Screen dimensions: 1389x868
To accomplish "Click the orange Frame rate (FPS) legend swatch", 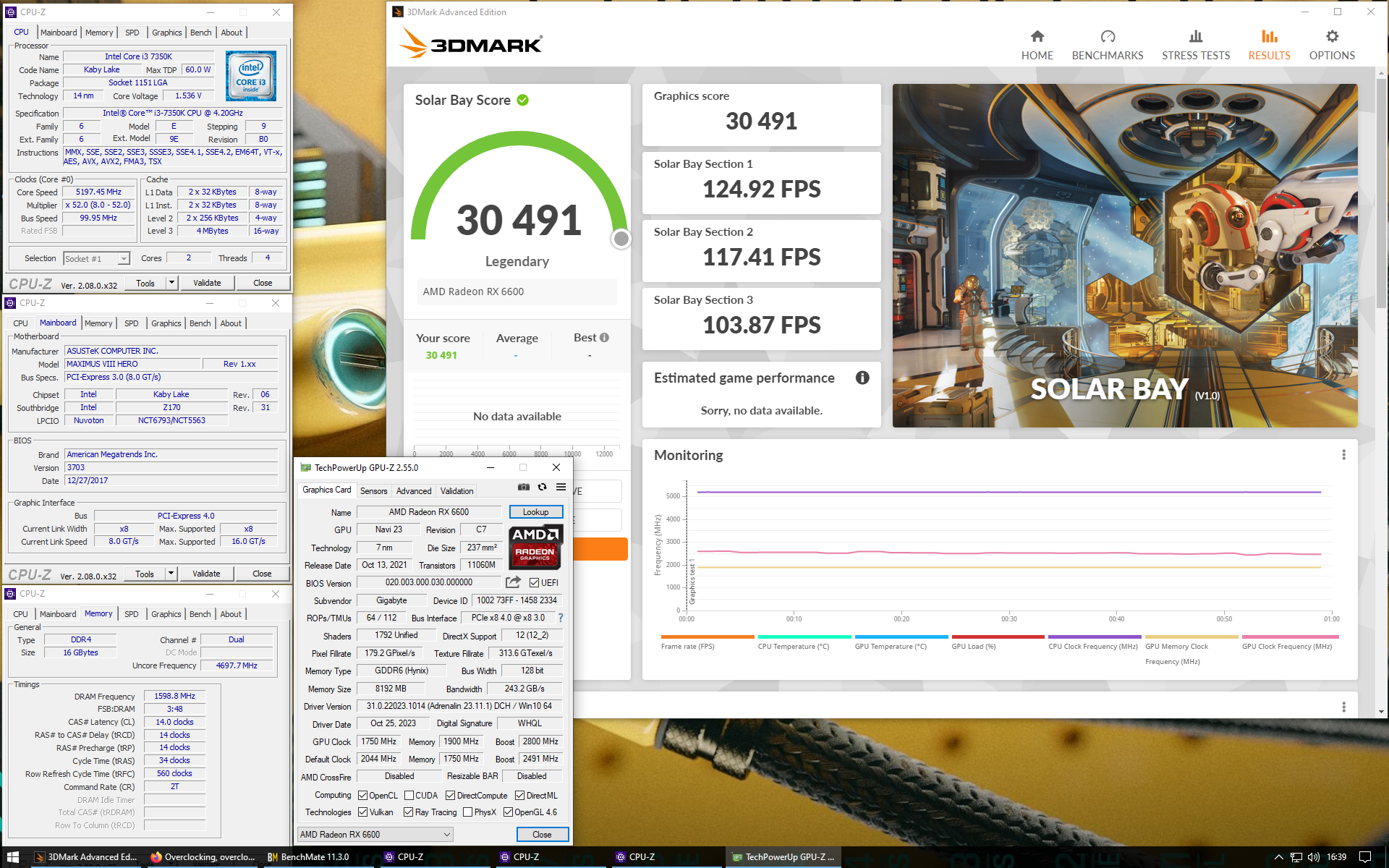I will (x=708, y=637).
